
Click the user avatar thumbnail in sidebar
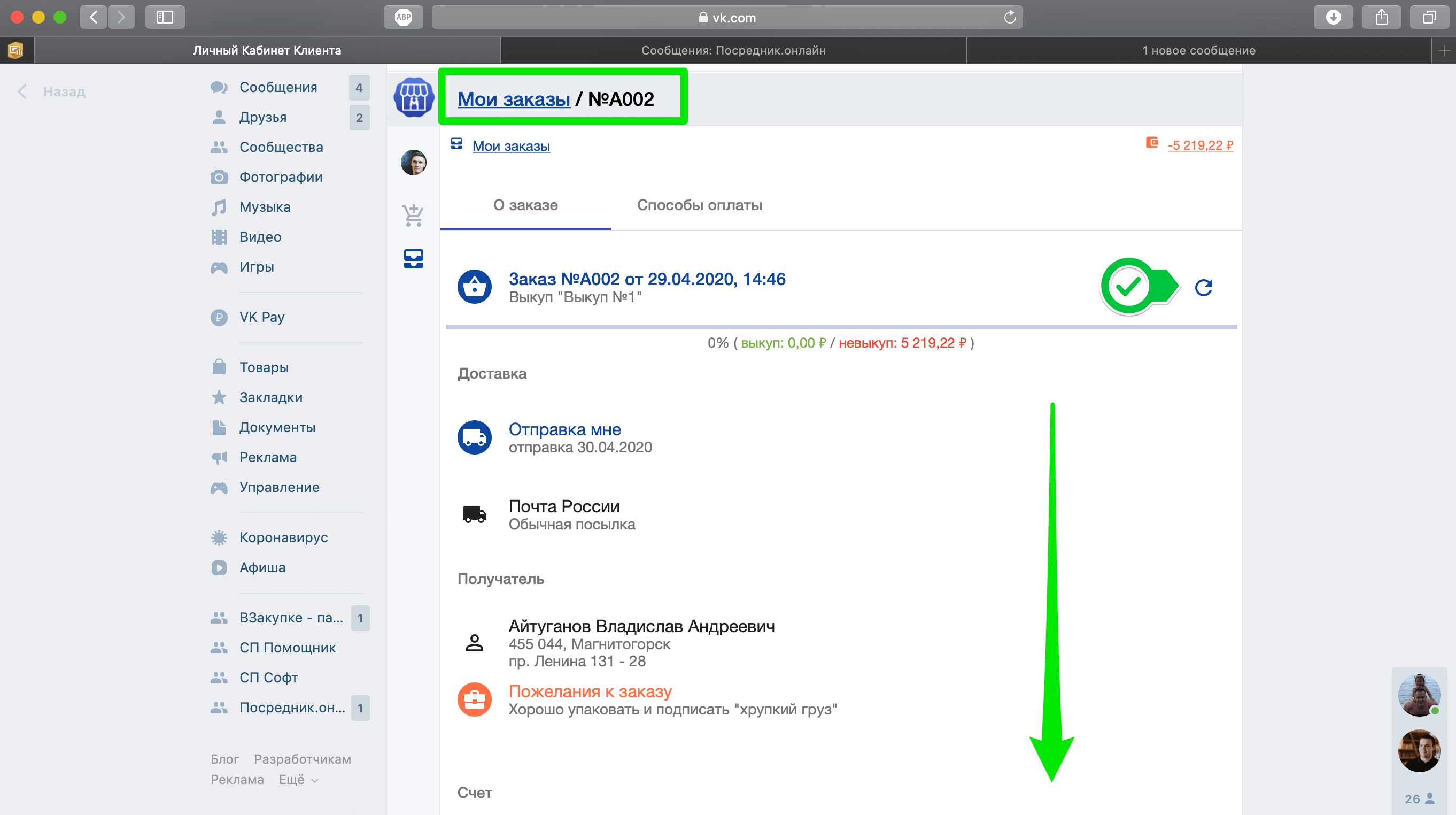coord(413,163)
